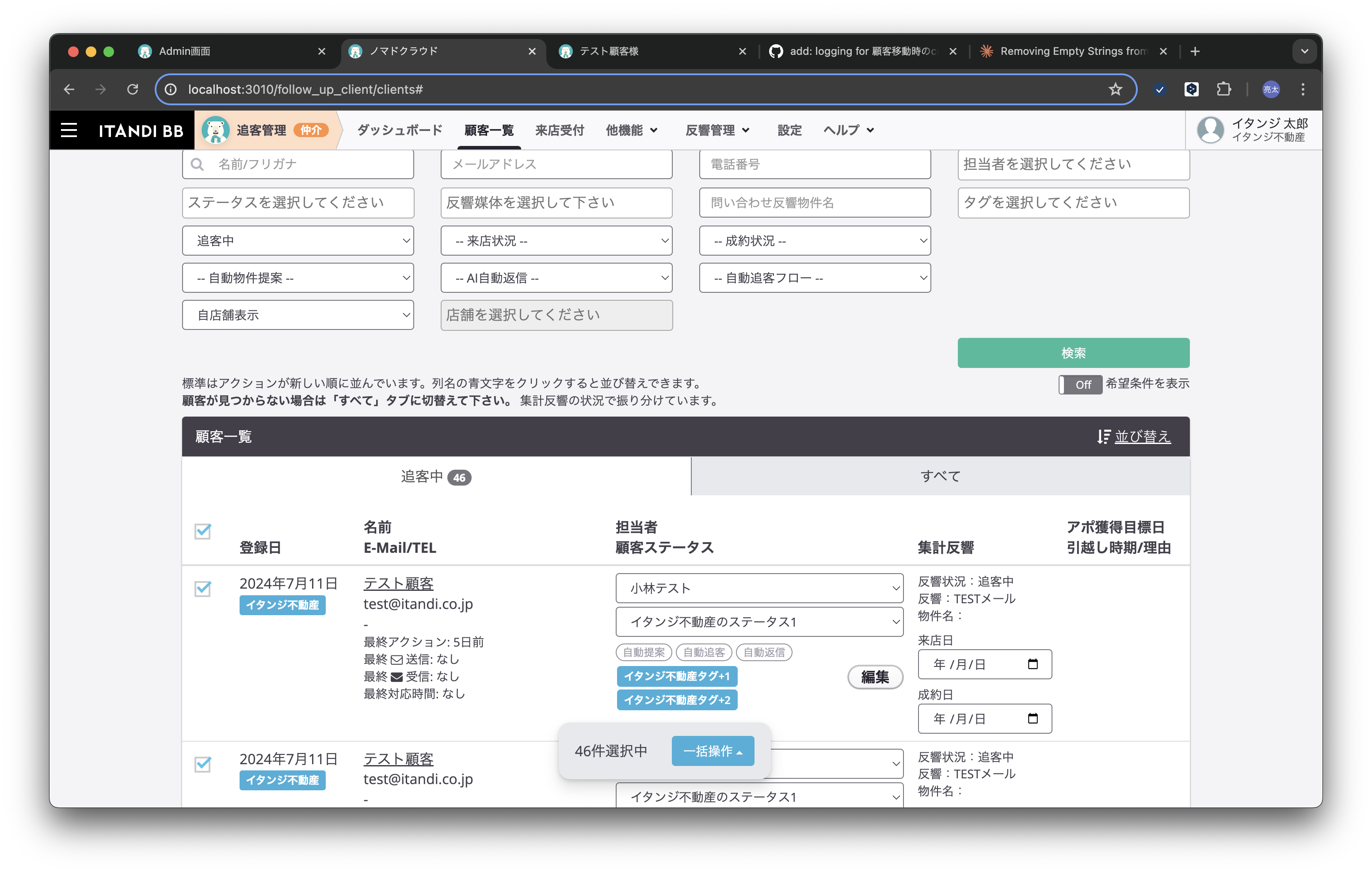1372x873 pixels.
Task: Expand the 他機能 menu
Action: (632, 130)
